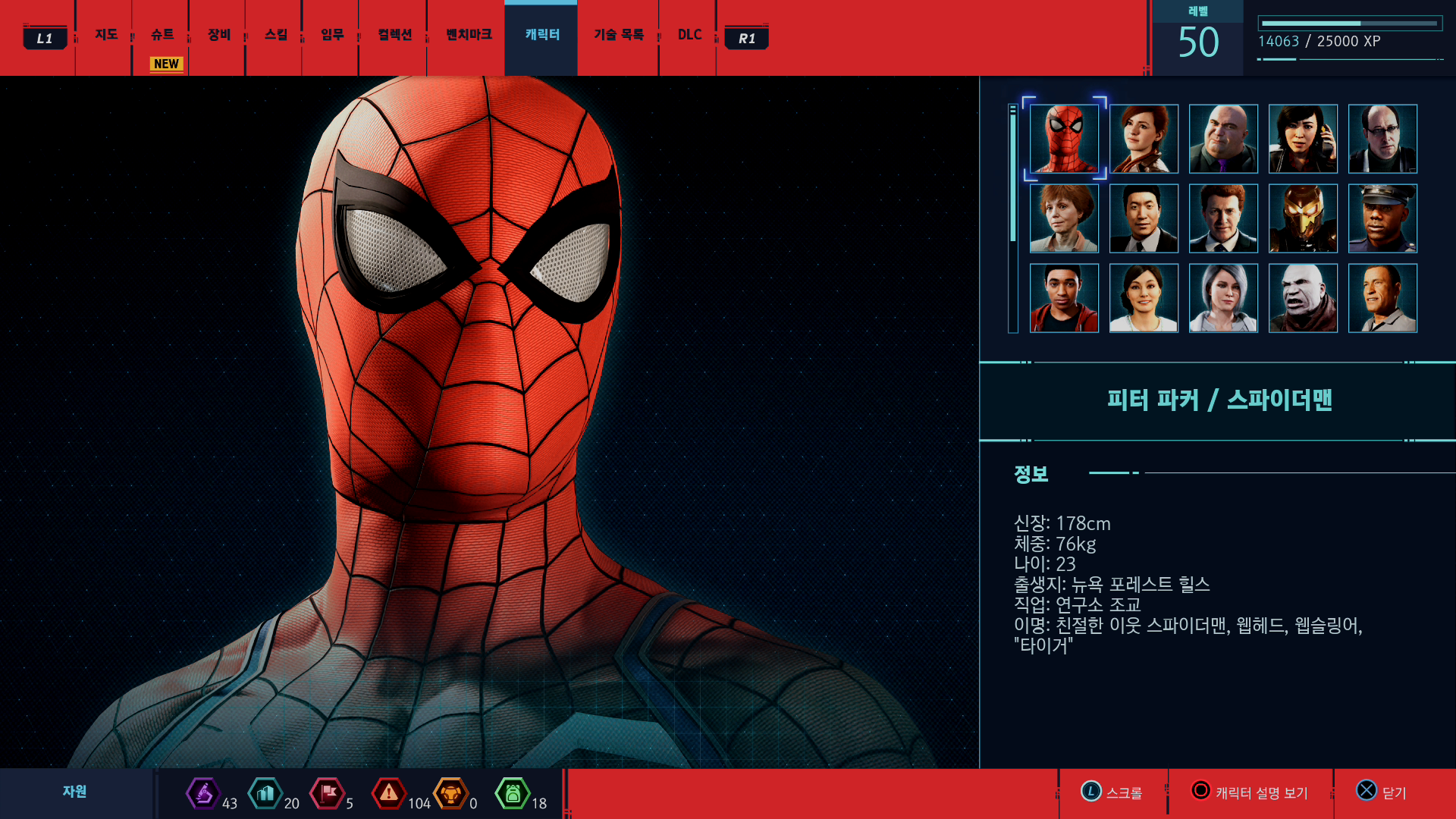This screenshot has height=819, width=1456.
Task: Select the red-haired woman portrait
Action: (1144, 139)
